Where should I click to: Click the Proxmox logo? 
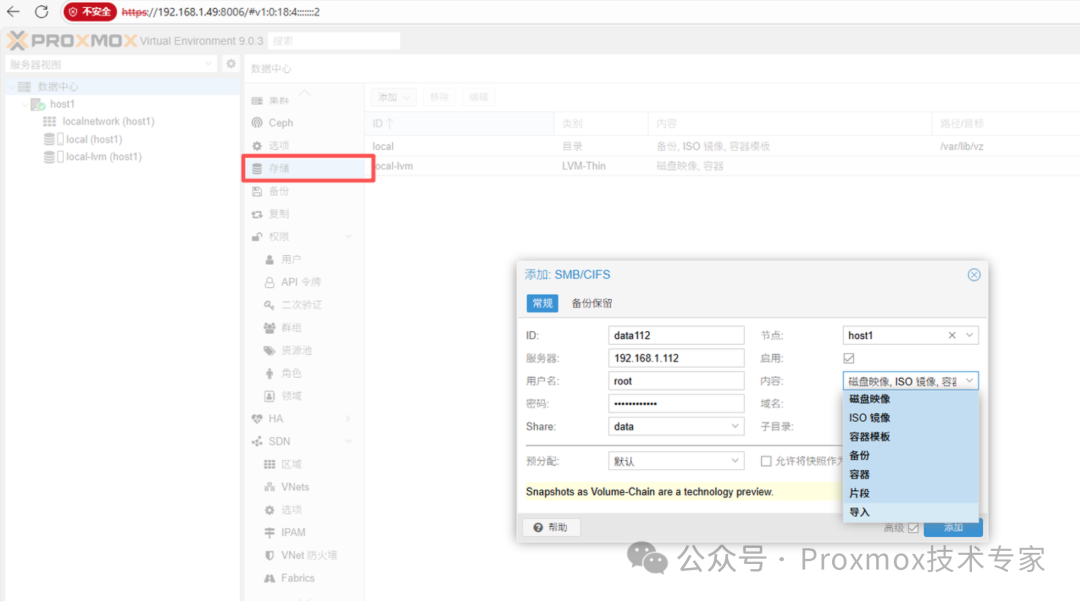[72, 41]
